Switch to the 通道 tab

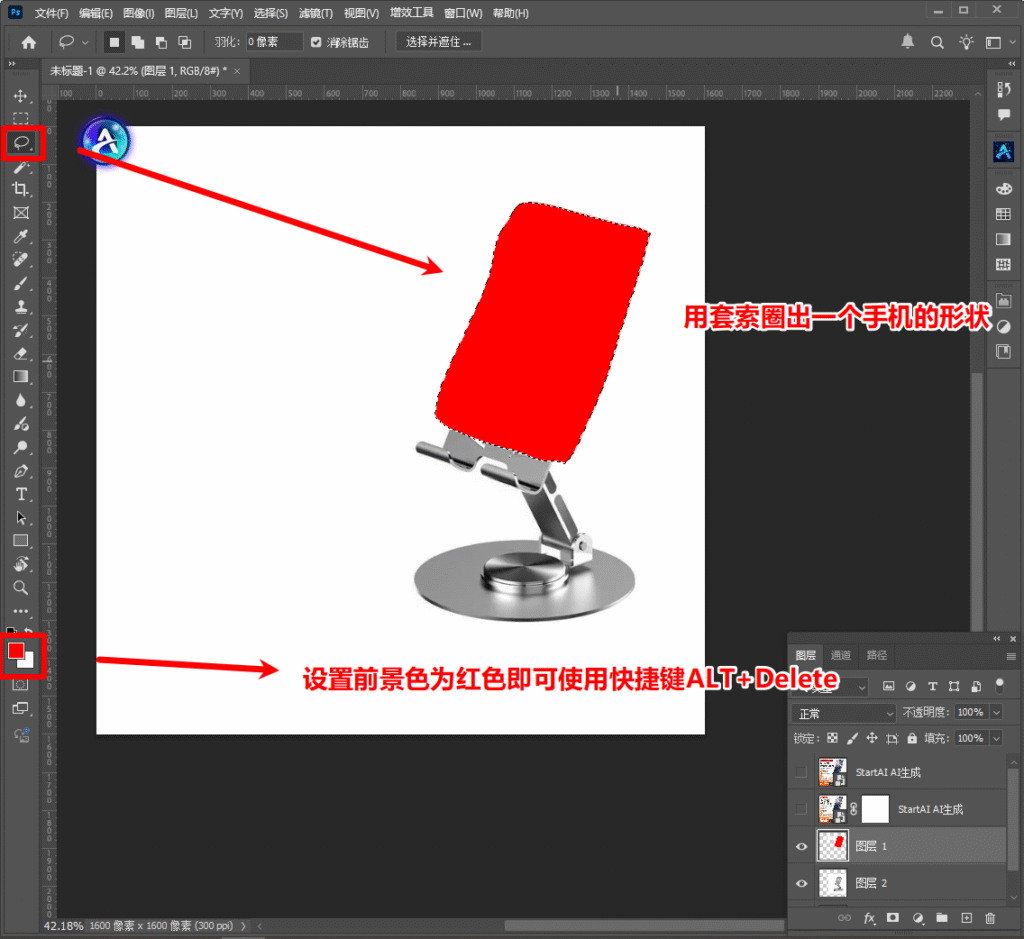point(840,655)
